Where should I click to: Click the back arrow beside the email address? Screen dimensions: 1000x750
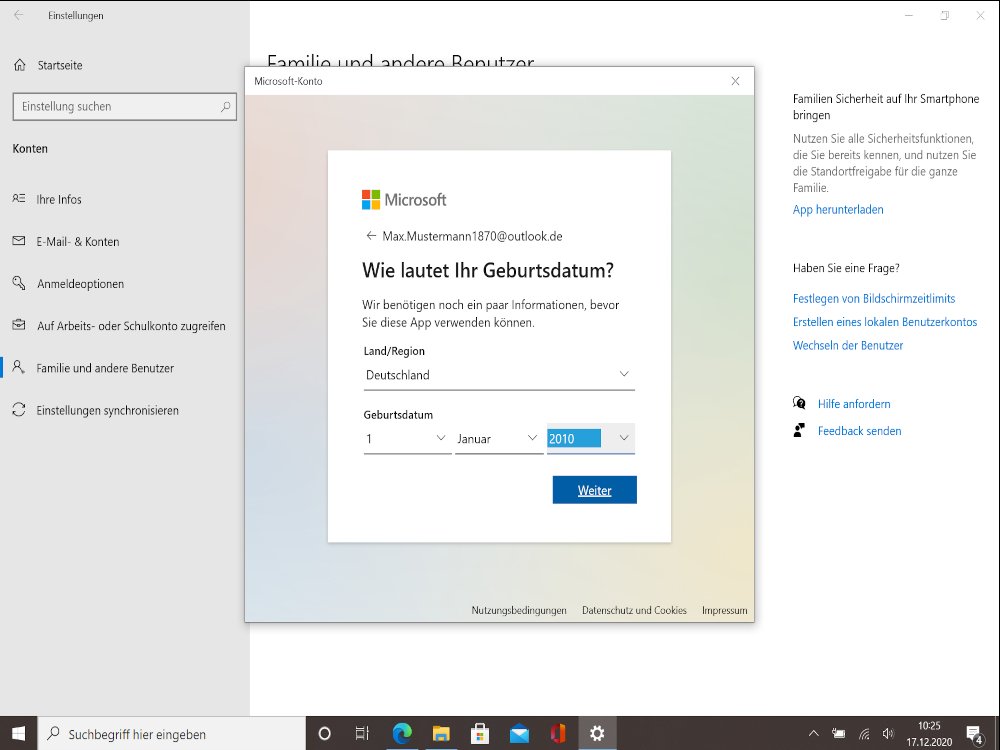[x=370, y=237]
